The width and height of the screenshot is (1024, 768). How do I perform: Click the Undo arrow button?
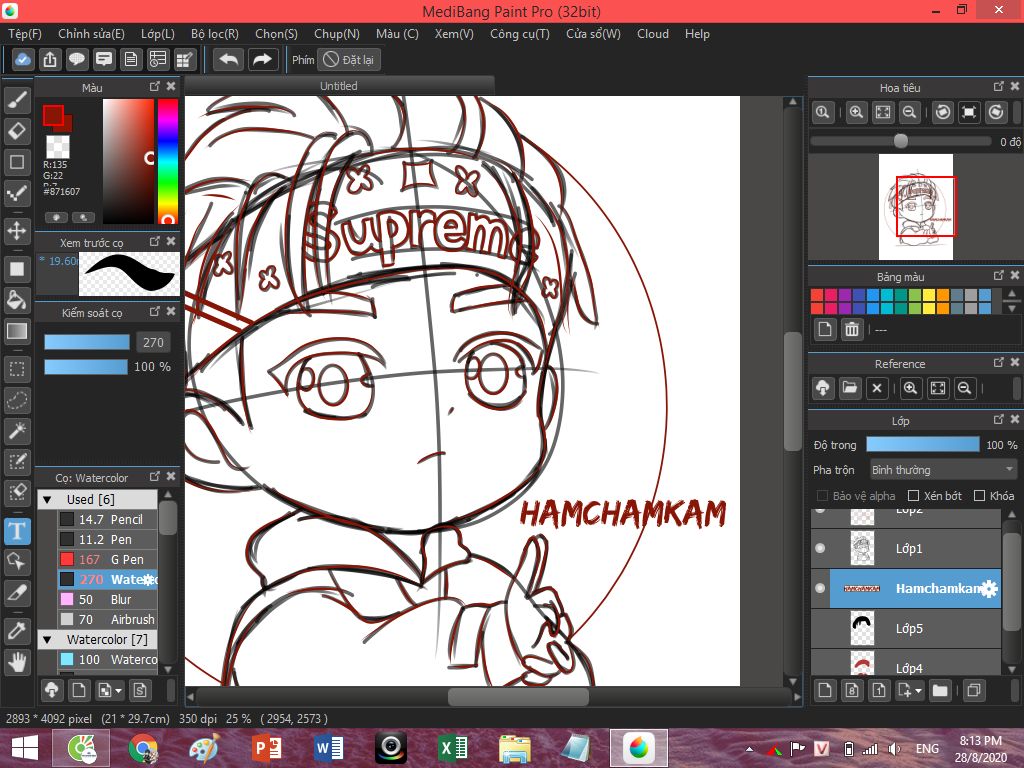(229, 59)
